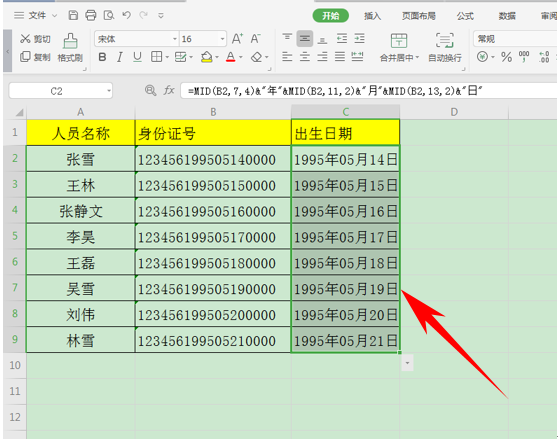Toggle italic formatting
The height and width of the screenshot is (439, 558).
point(120,57)
